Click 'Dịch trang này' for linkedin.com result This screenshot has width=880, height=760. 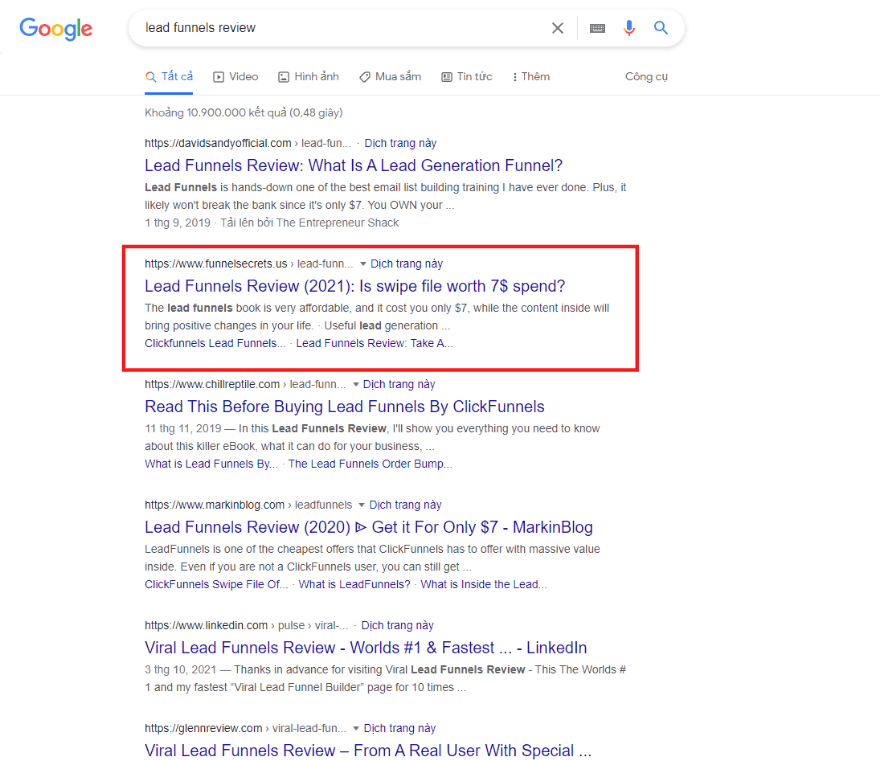click(397, 625)
